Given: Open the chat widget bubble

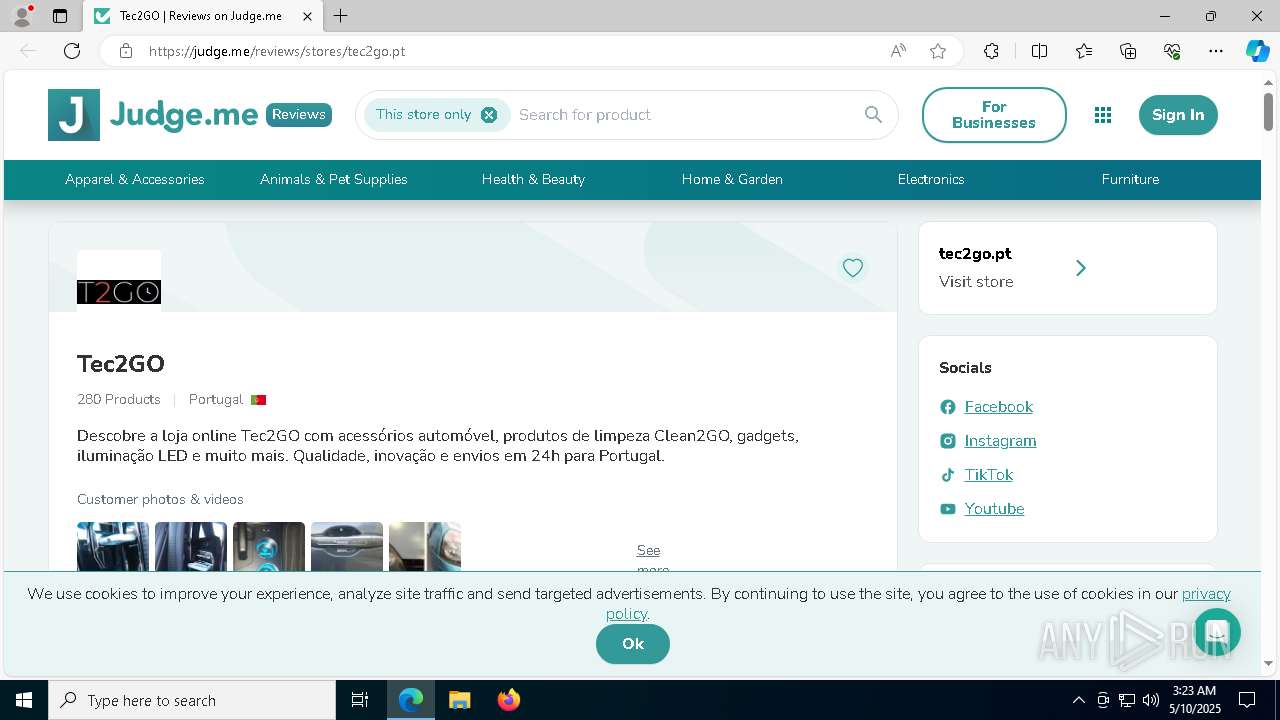Looking at the screenshot, I should pyautogui.click(x=1216, y=632).
